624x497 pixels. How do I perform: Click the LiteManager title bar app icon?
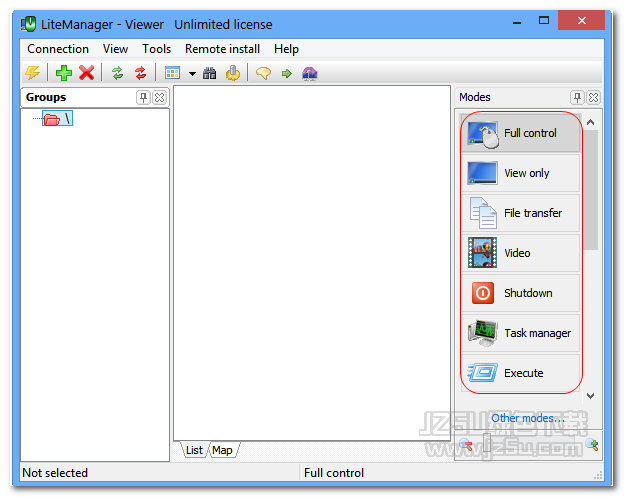tap(29, 24)
